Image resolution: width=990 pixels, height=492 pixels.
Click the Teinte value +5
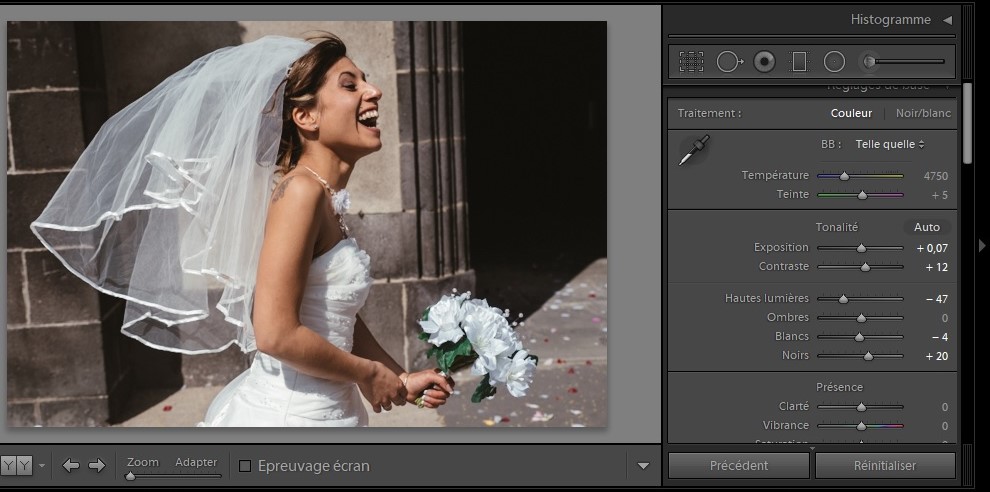tap(939, 195)
